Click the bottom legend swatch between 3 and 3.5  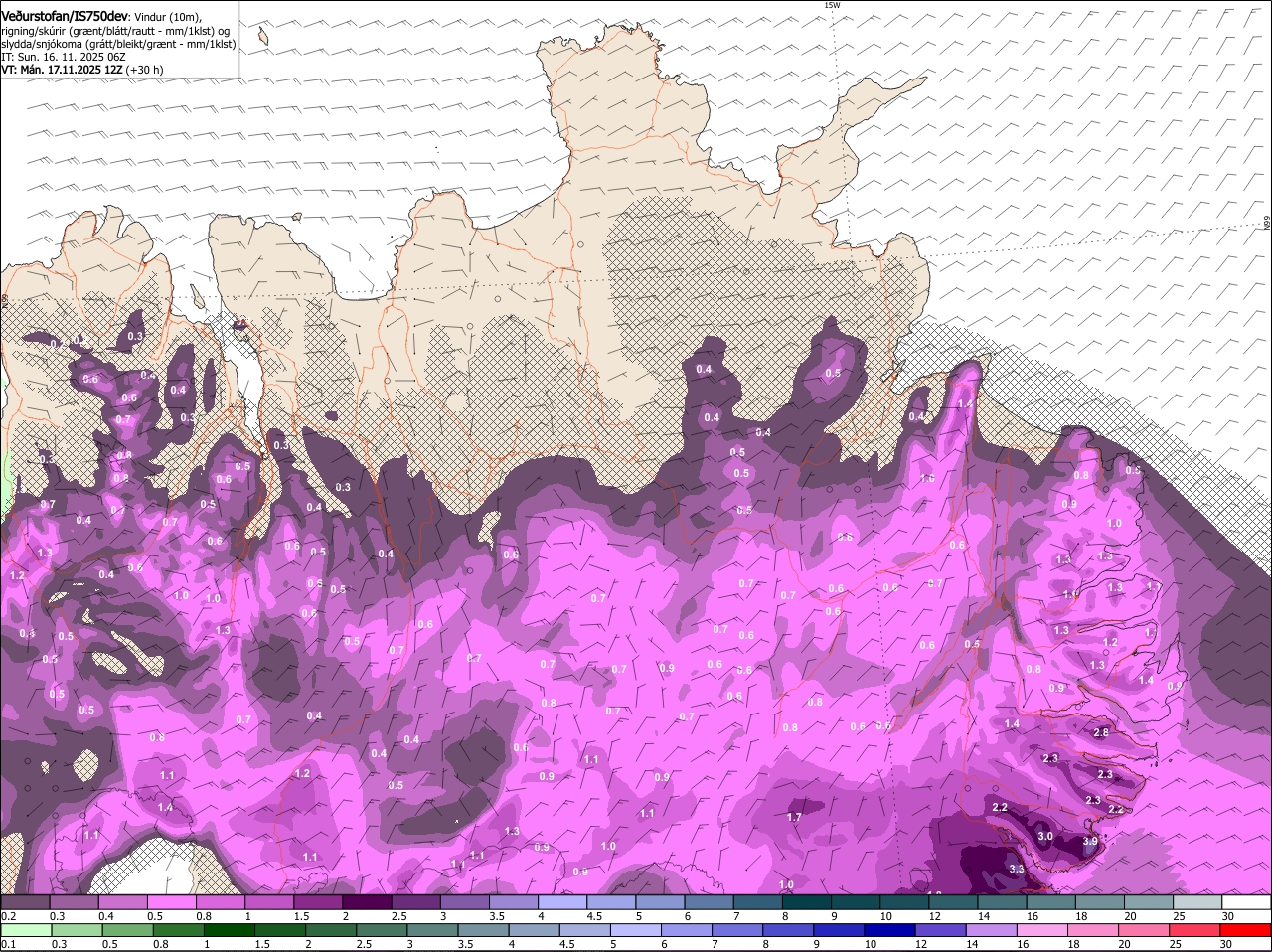(x=432, y=931)
